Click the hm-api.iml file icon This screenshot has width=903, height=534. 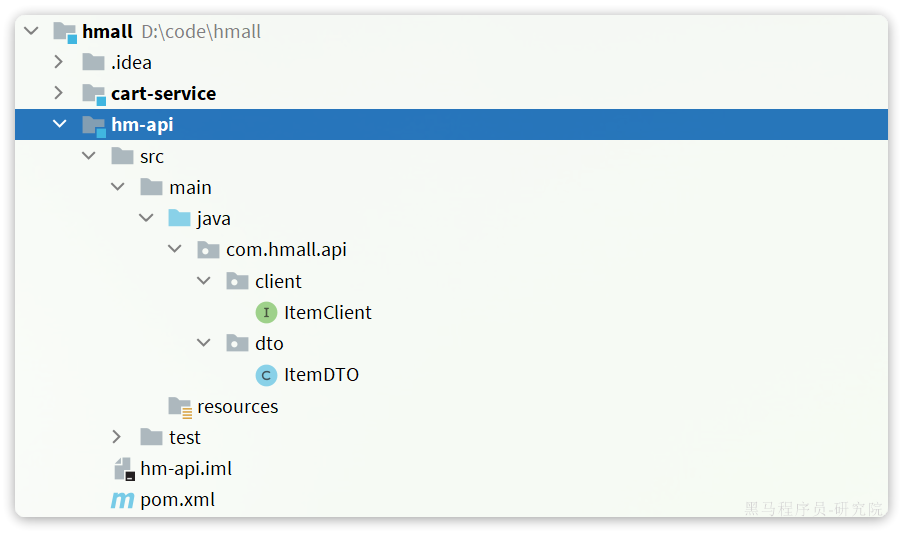pyautogui.click(x=123, y=468)
